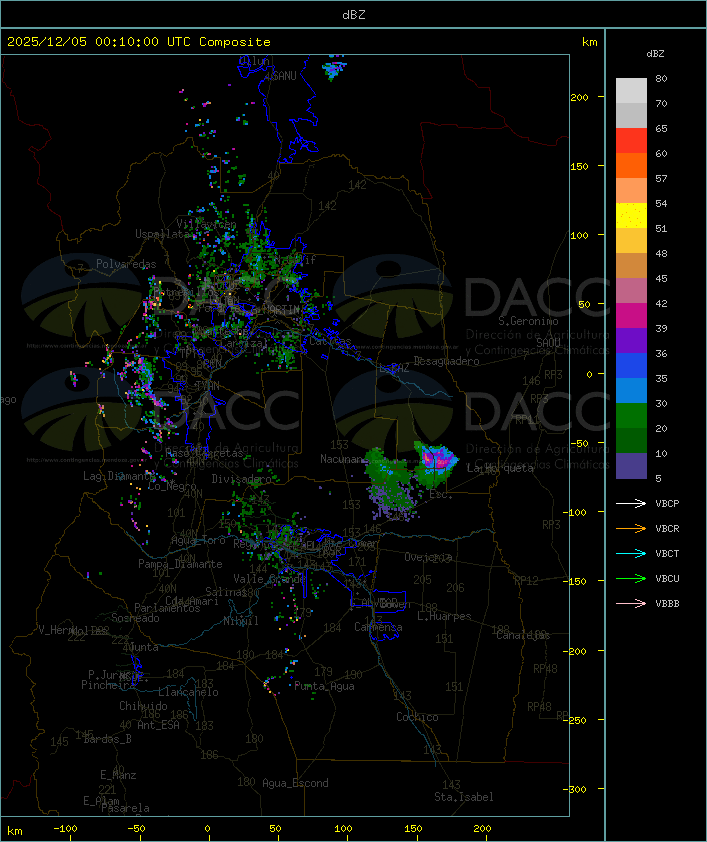
Task: Click the dBZ title in the top bar
Action: click(x=354, y=15)
